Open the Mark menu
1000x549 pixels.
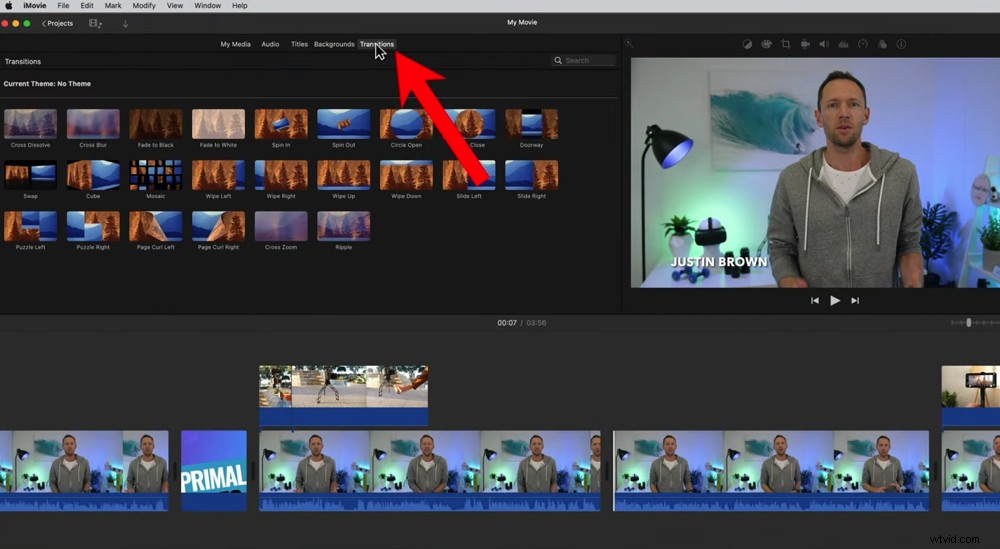113,6
